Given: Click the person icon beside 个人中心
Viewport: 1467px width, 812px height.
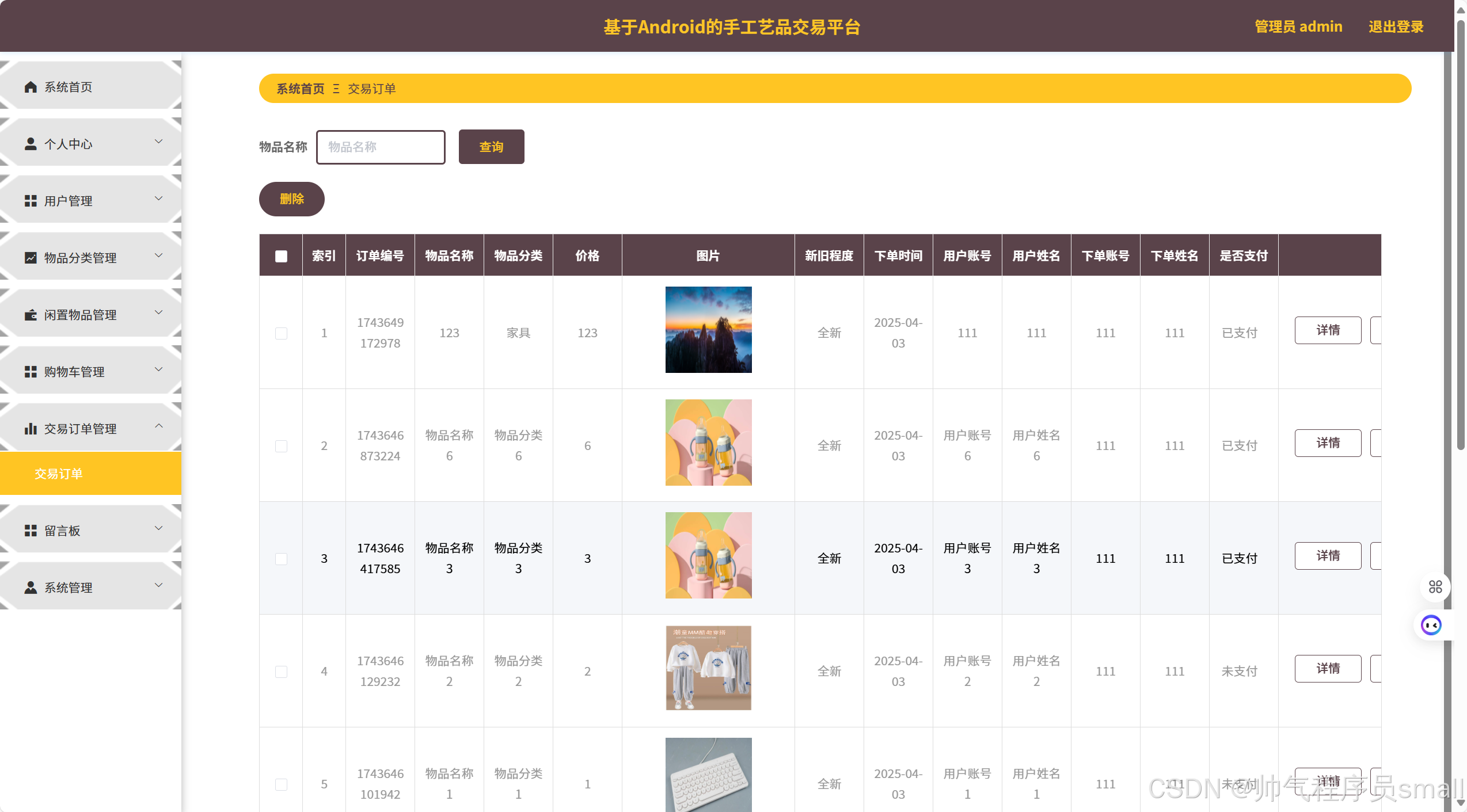Looking at the screenshot, I should (x=31, y=144).
